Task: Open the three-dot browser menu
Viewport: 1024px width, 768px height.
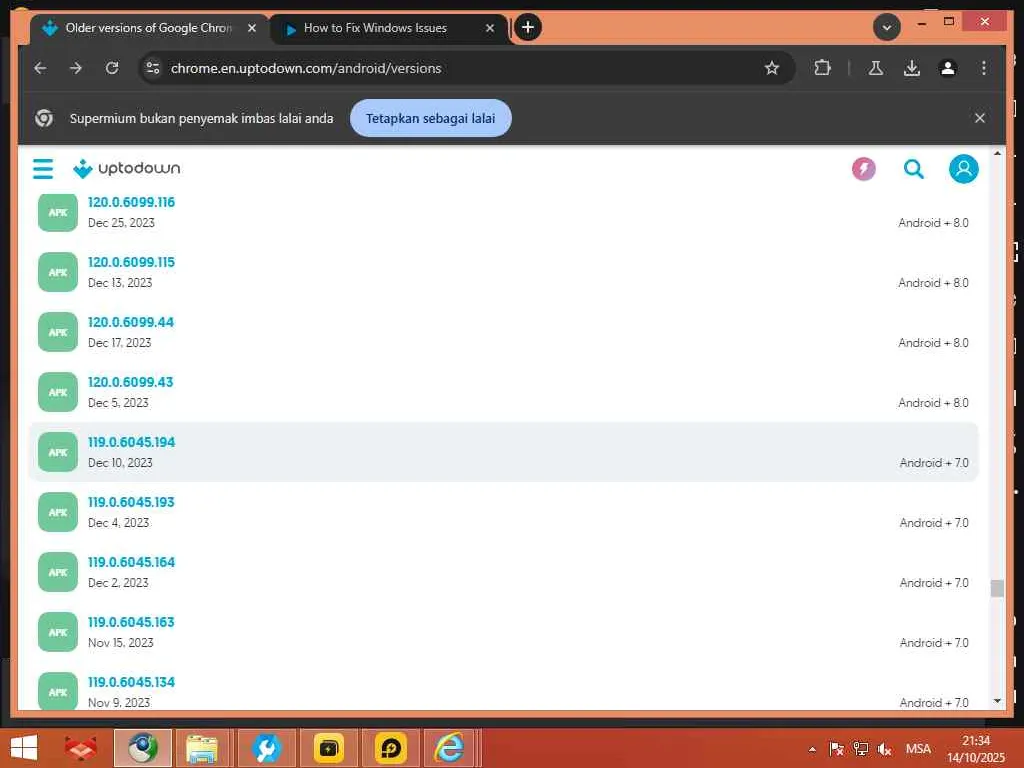Action: click(984, 68)
